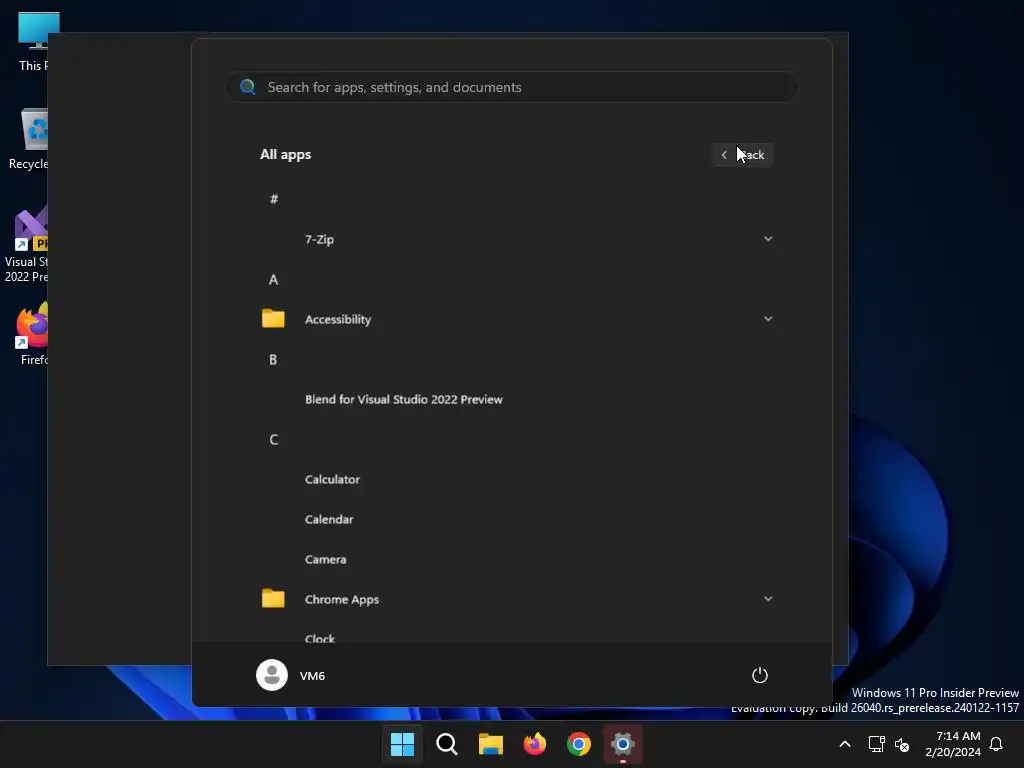
Task: Click the search box for apps and settings
Action: (x=512, y=87)
